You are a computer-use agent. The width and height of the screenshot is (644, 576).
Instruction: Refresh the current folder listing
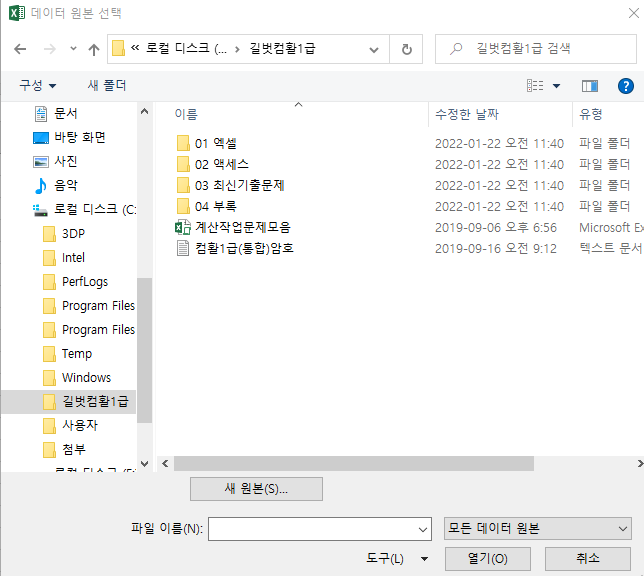click(x=406, y=49)
